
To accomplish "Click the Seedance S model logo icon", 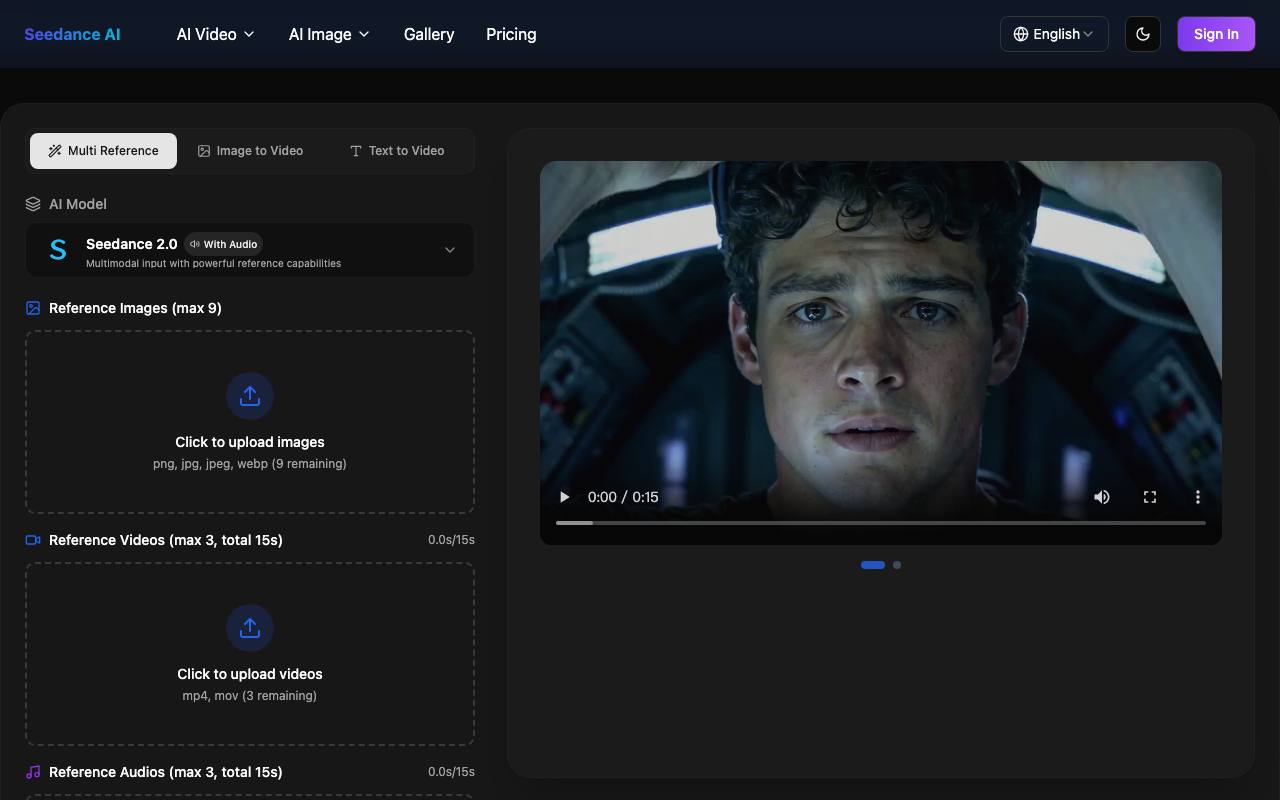I will click(x=58, y=250).
